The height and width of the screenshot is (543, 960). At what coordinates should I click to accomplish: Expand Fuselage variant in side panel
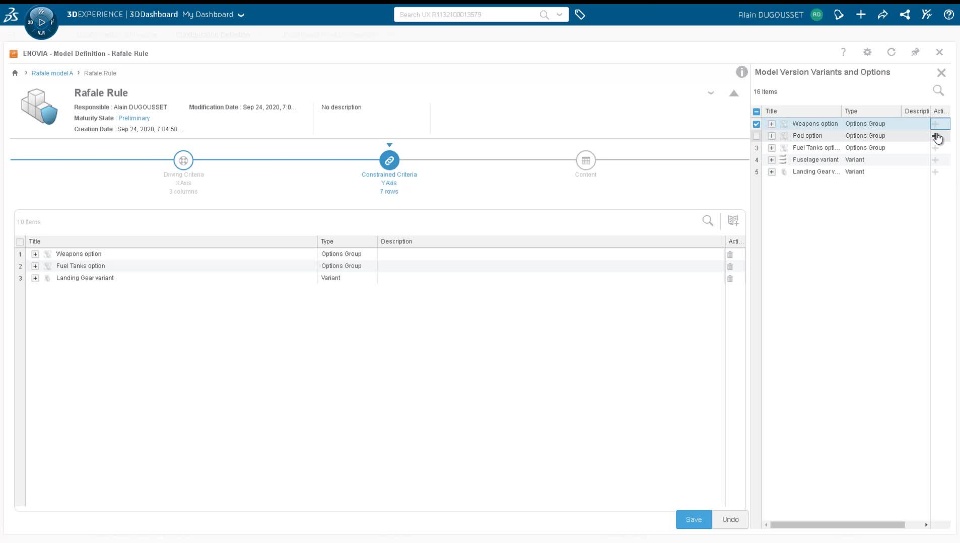tap(772, 160)
